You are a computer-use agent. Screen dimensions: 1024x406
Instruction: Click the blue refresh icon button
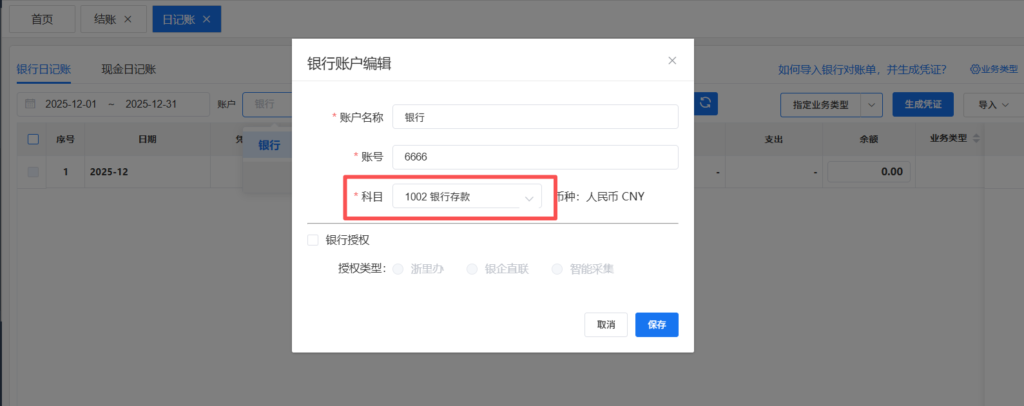[x=707, y=103]
